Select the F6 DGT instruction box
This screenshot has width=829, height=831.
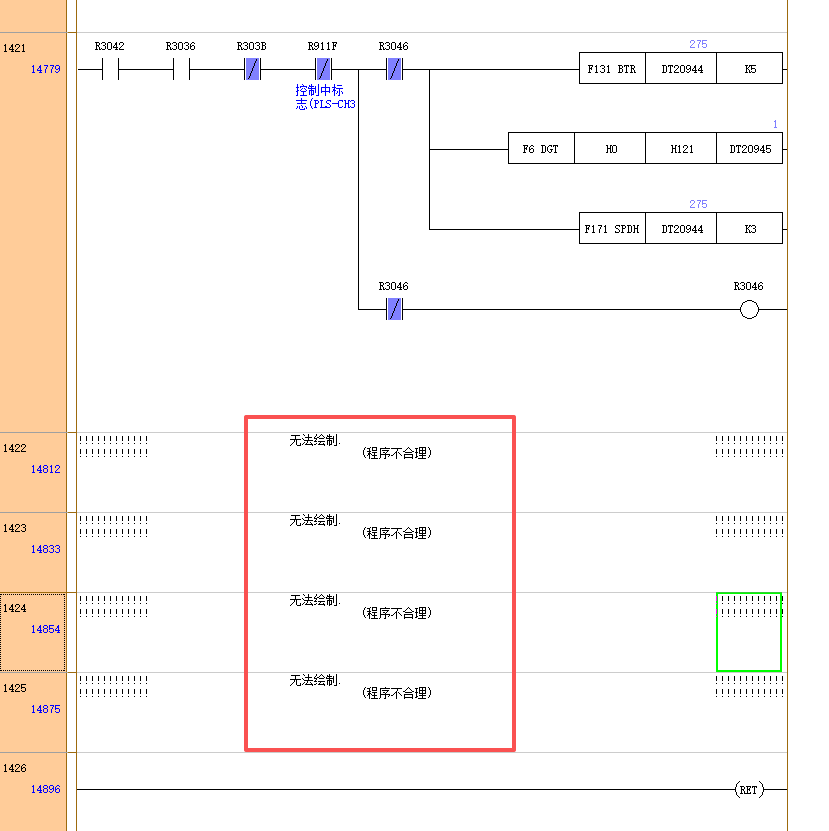tap(541, 149)
